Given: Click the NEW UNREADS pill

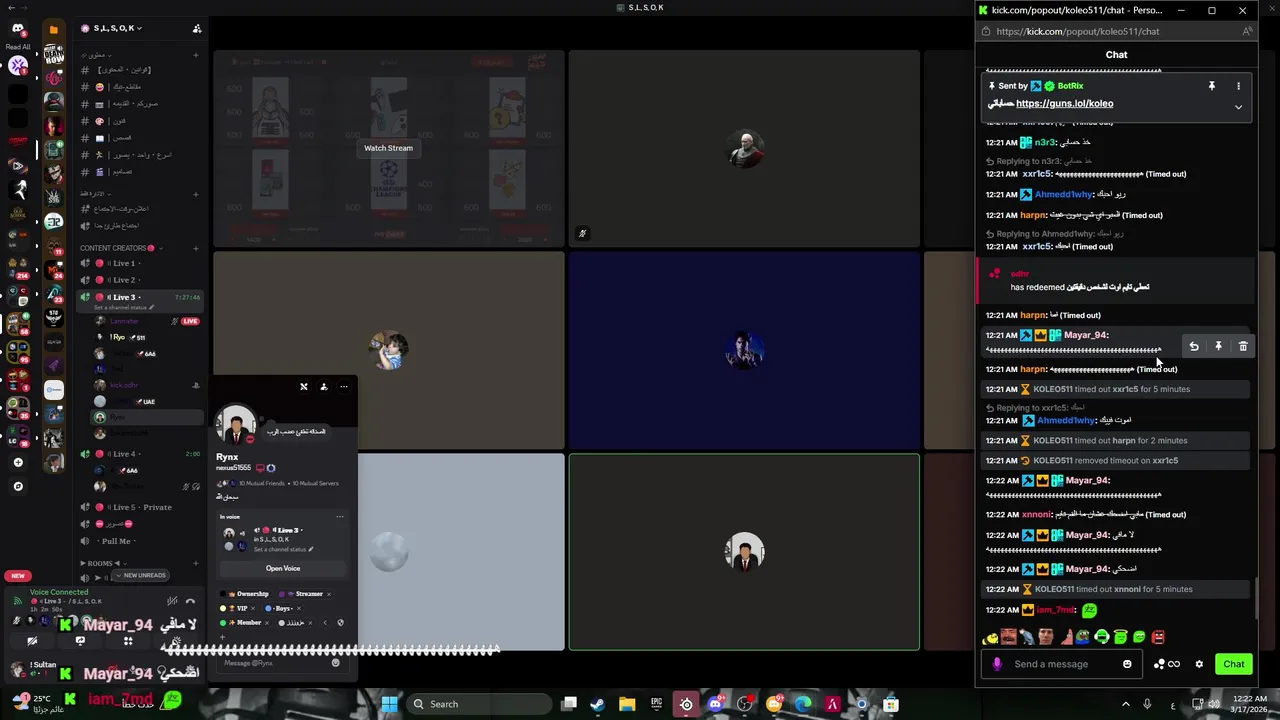Looking at the screenshot, I should coord(140,575).
